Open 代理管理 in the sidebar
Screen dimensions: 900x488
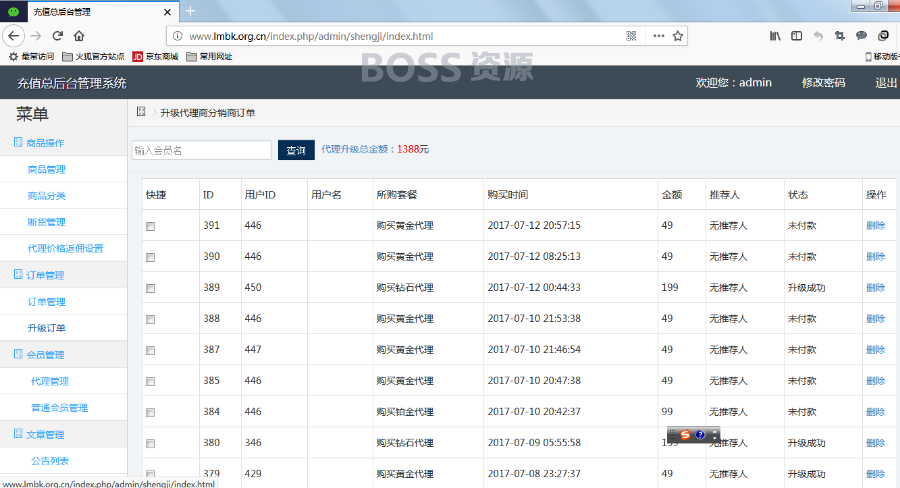[50, 381]
